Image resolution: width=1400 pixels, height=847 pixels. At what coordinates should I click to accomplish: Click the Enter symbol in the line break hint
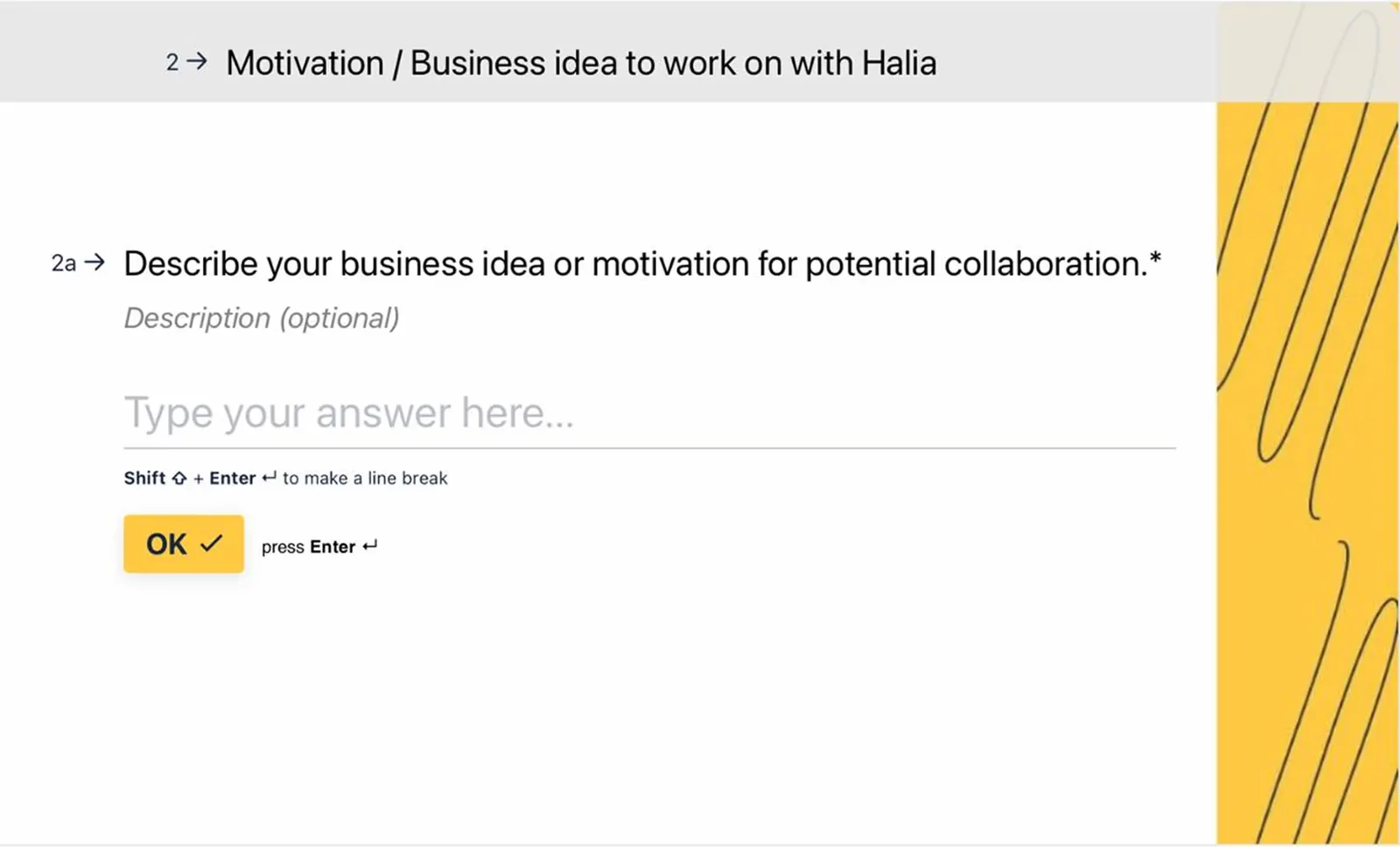click(x=269, y=478)
